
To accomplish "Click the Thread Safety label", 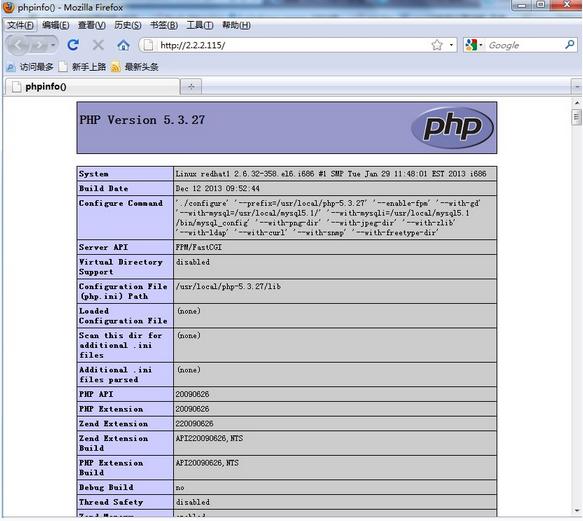I will point(111,502).
